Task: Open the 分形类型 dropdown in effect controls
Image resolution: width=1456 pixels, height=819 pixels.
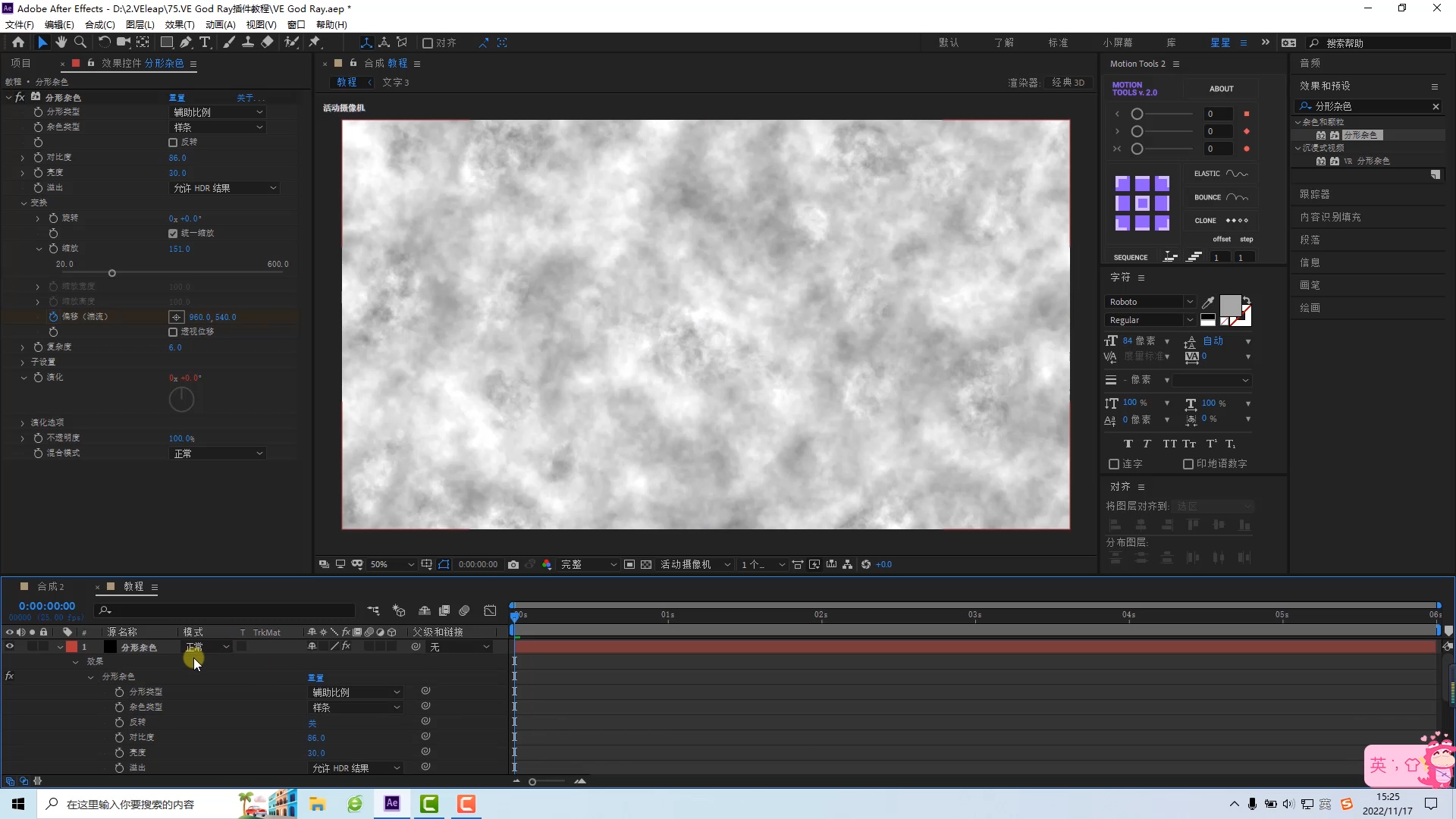Action: coord(218,112)
